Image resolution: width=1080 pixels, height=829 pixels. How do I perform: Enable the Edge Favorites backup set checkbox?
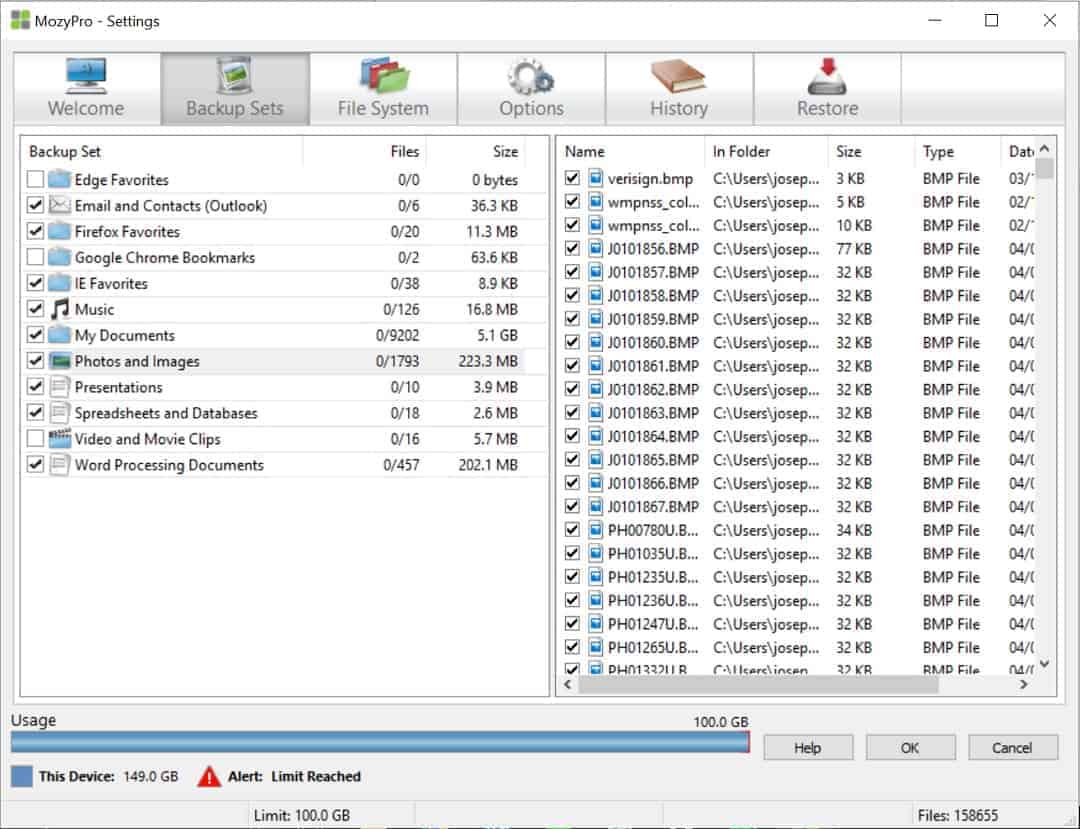pos(35,180)
